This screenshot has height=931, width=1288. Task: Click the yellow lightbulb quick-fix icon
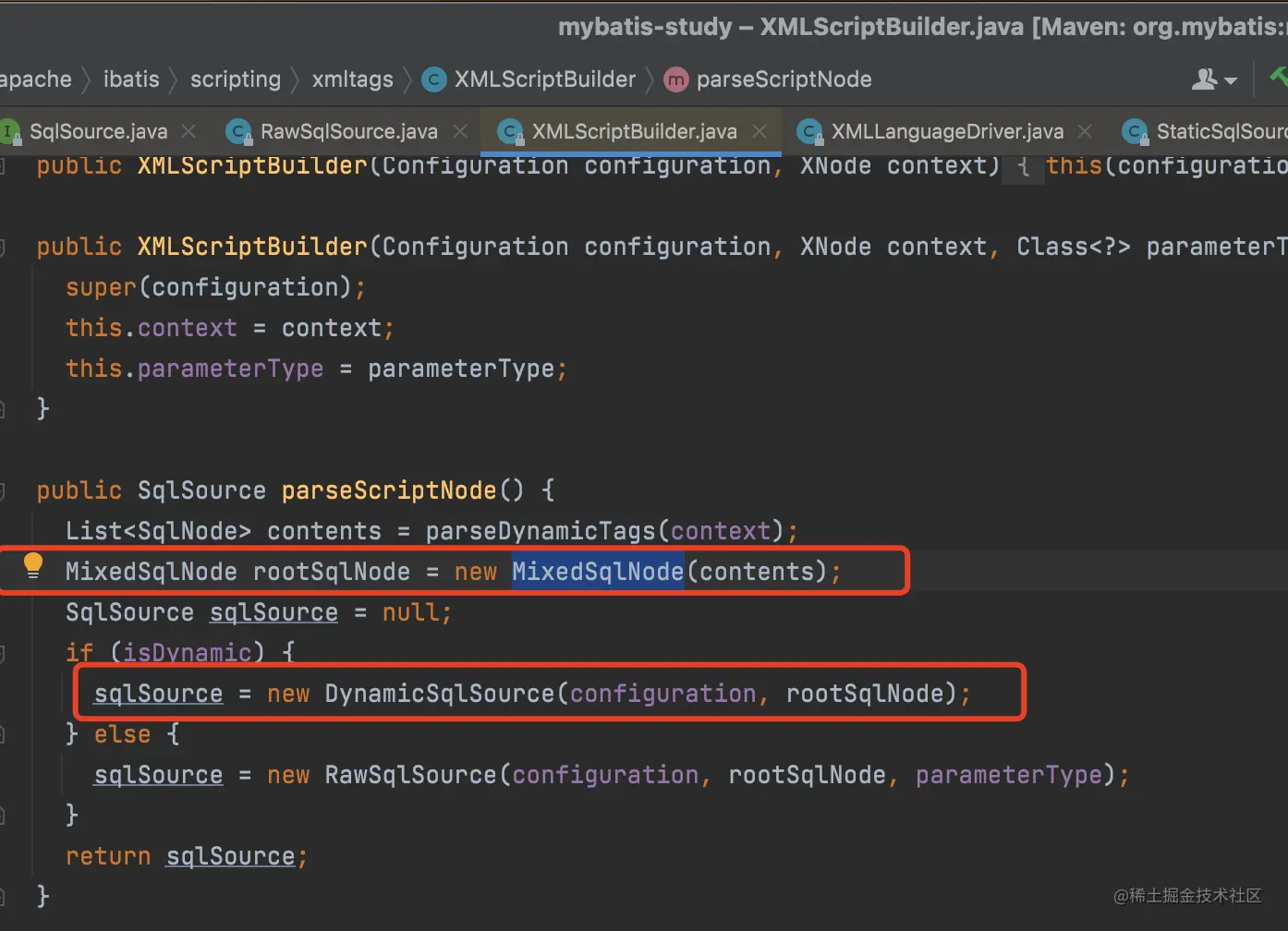point(33,565)
